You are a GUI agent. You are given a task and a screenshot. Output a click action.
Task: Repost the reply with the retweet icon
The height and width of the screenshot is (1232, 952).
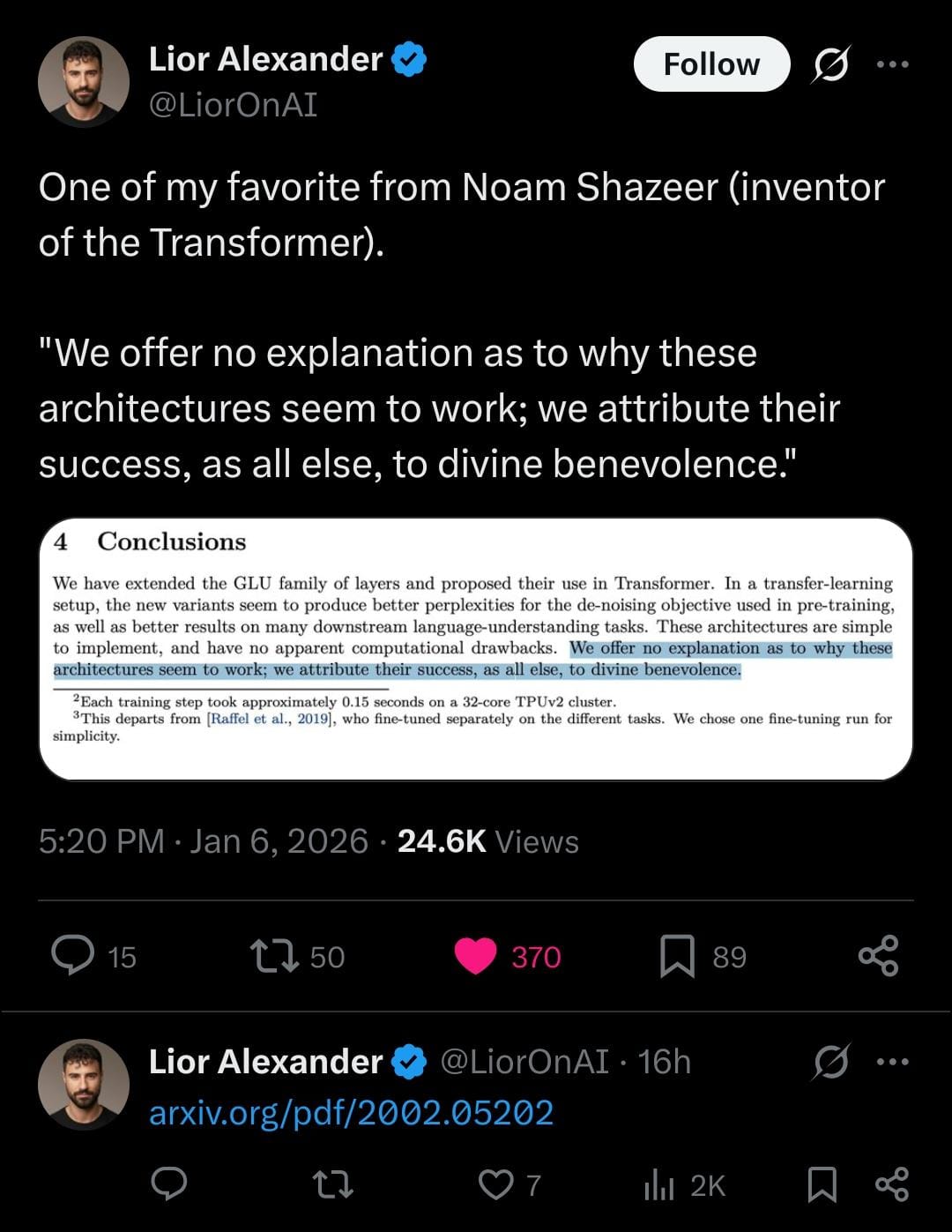point(334,1185)
